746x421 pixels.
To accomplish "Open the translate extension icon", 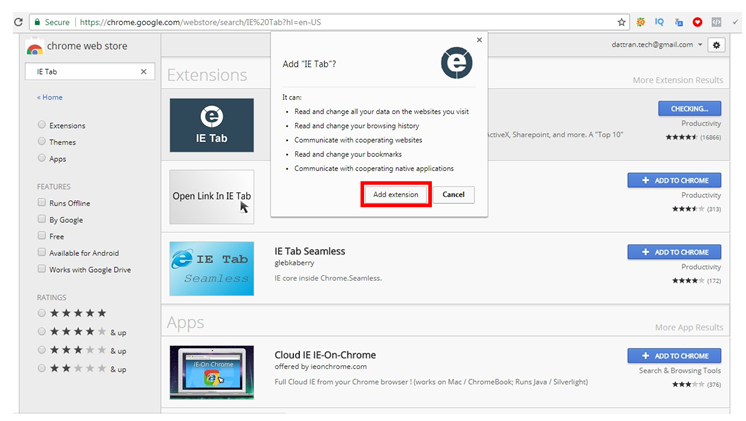I will click(678, 22).
